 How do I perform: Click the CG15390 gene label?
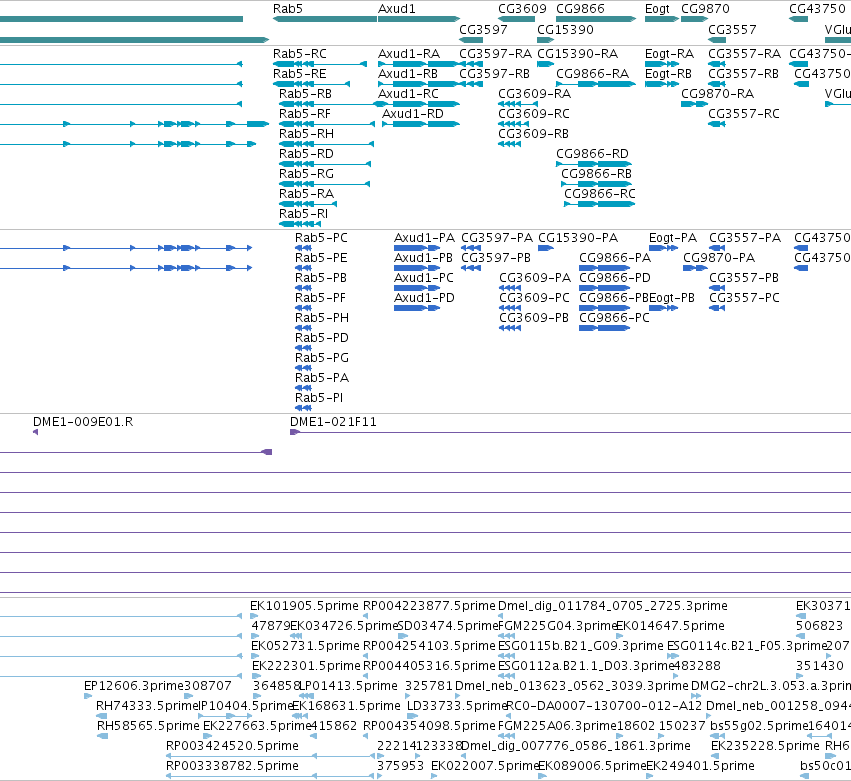565,30
